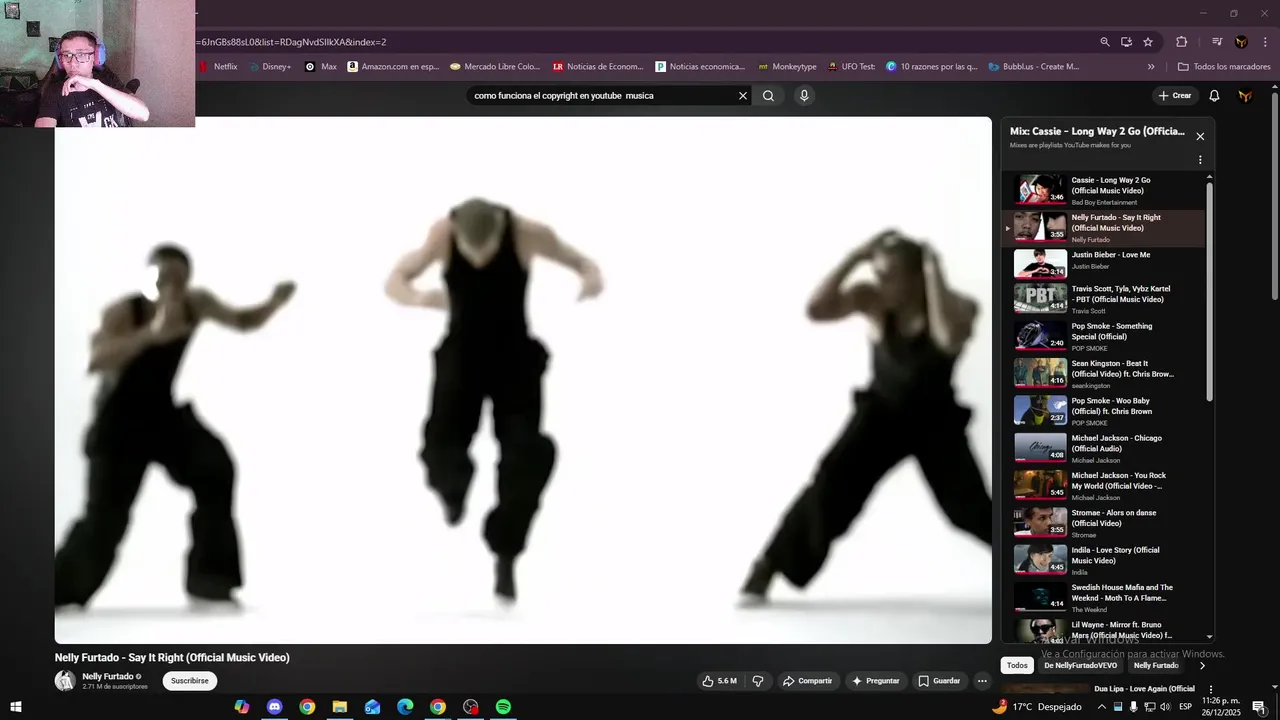Select the Nelly Furtado filter chip
Screen dimensions: 1280x720
coord(1156,666)
